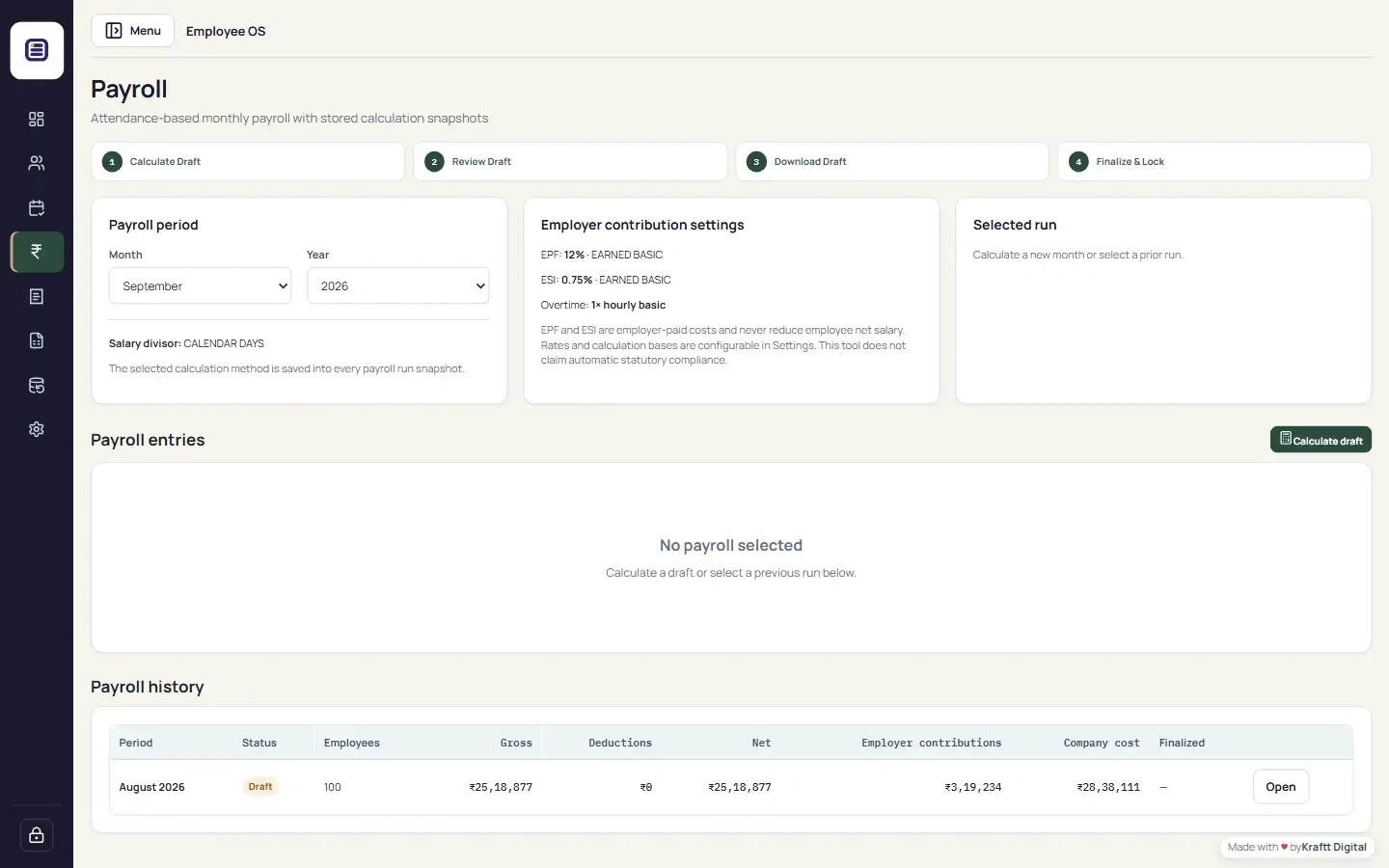Viewport: 1389px width, 868px height.
Task: Select step 4 Finalize & Lock
Action: coord(1214,161)
